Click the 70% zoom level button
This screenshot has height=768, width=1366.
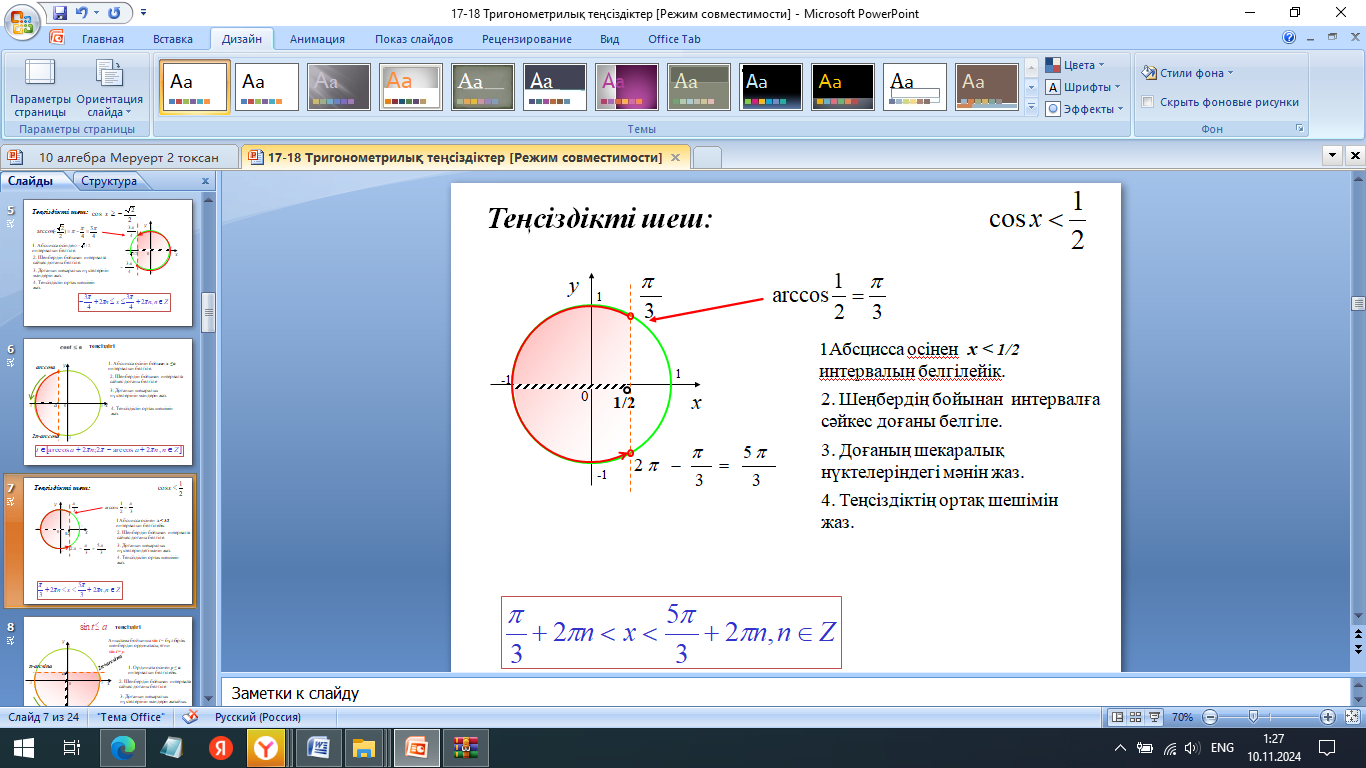[x=1183, y=717]
